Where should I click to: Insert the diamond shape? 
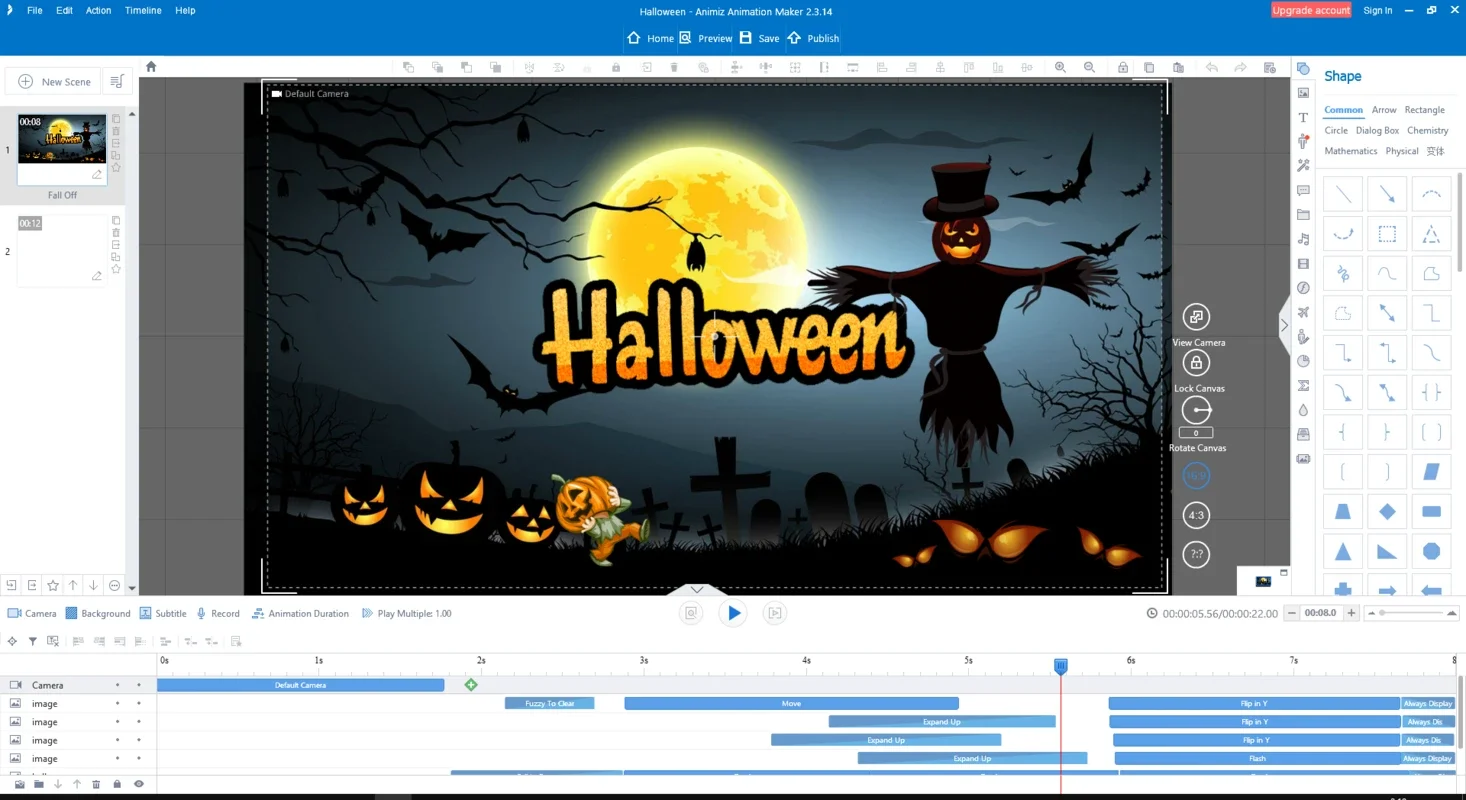tap(1387, 512)
